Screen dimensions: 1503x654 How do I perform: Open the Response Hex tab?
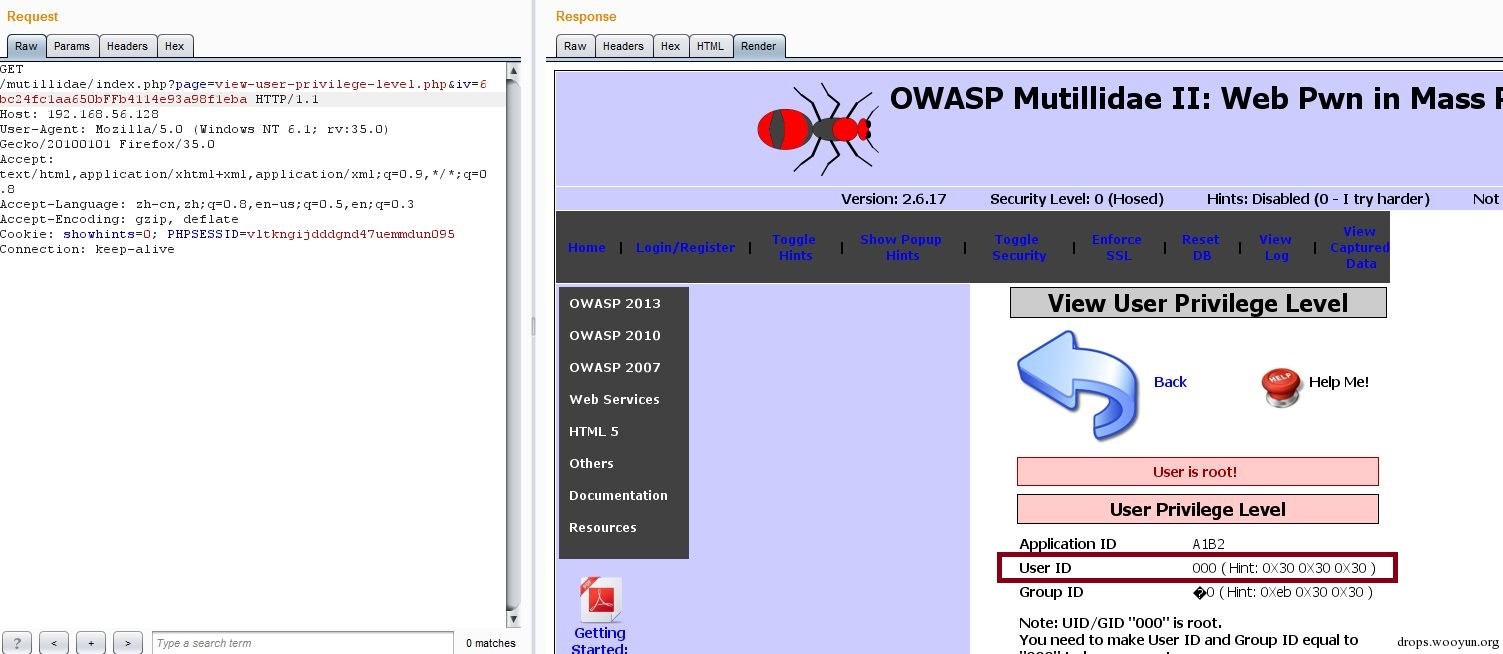pos(670,46)
